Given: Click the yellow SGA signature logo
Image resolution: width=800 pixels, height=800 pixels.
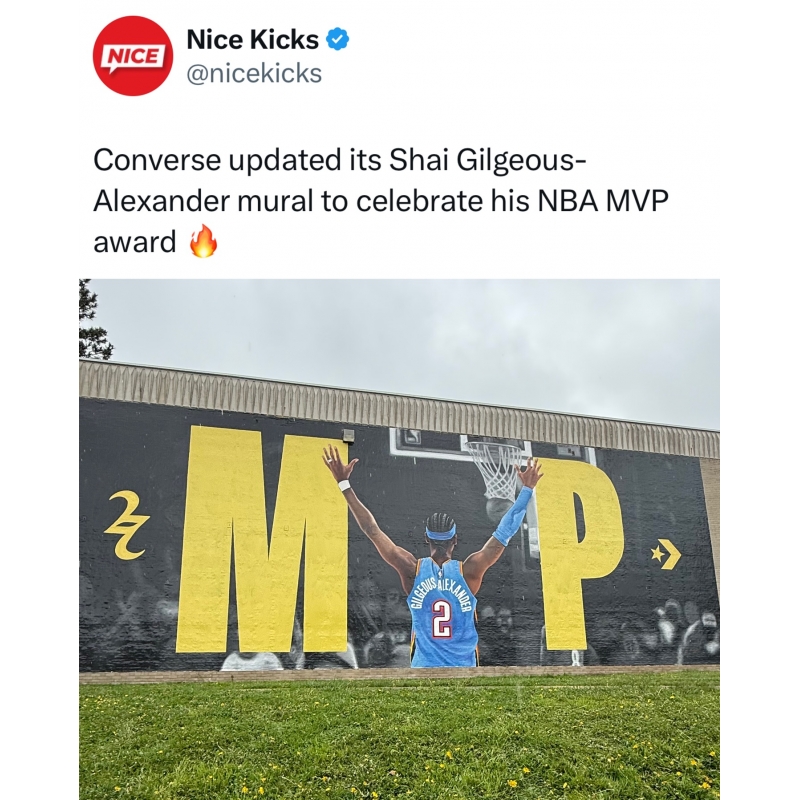Looking at the screenshot, I should point(126,525).
